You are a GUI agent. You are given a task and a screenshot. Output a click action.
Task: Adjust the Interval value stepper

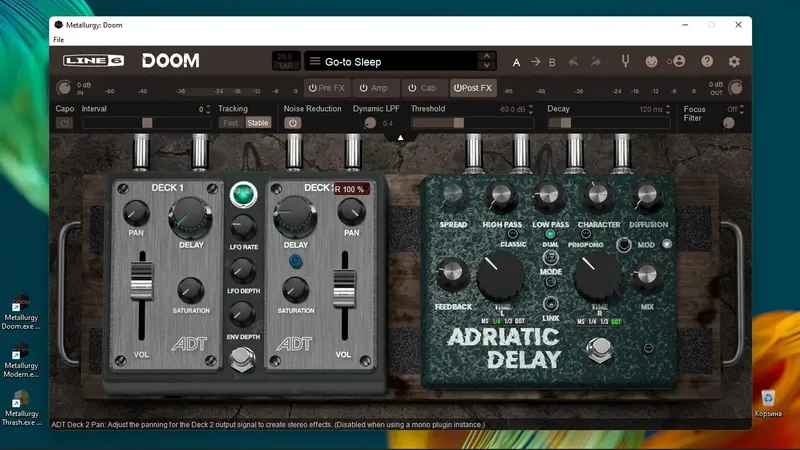208,109
